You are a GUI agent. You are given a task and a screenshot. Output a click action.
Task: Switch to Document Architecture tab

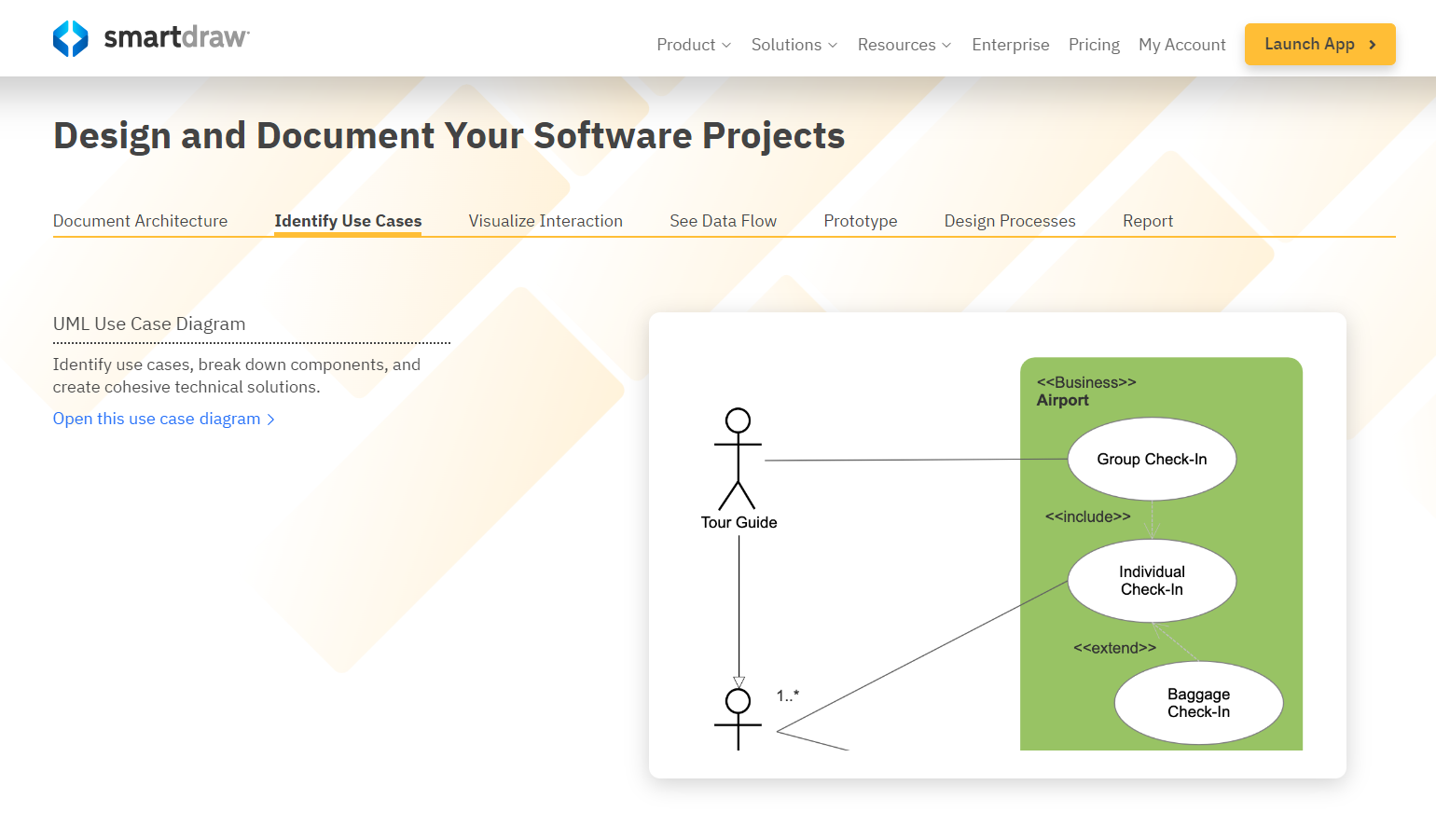140,221
